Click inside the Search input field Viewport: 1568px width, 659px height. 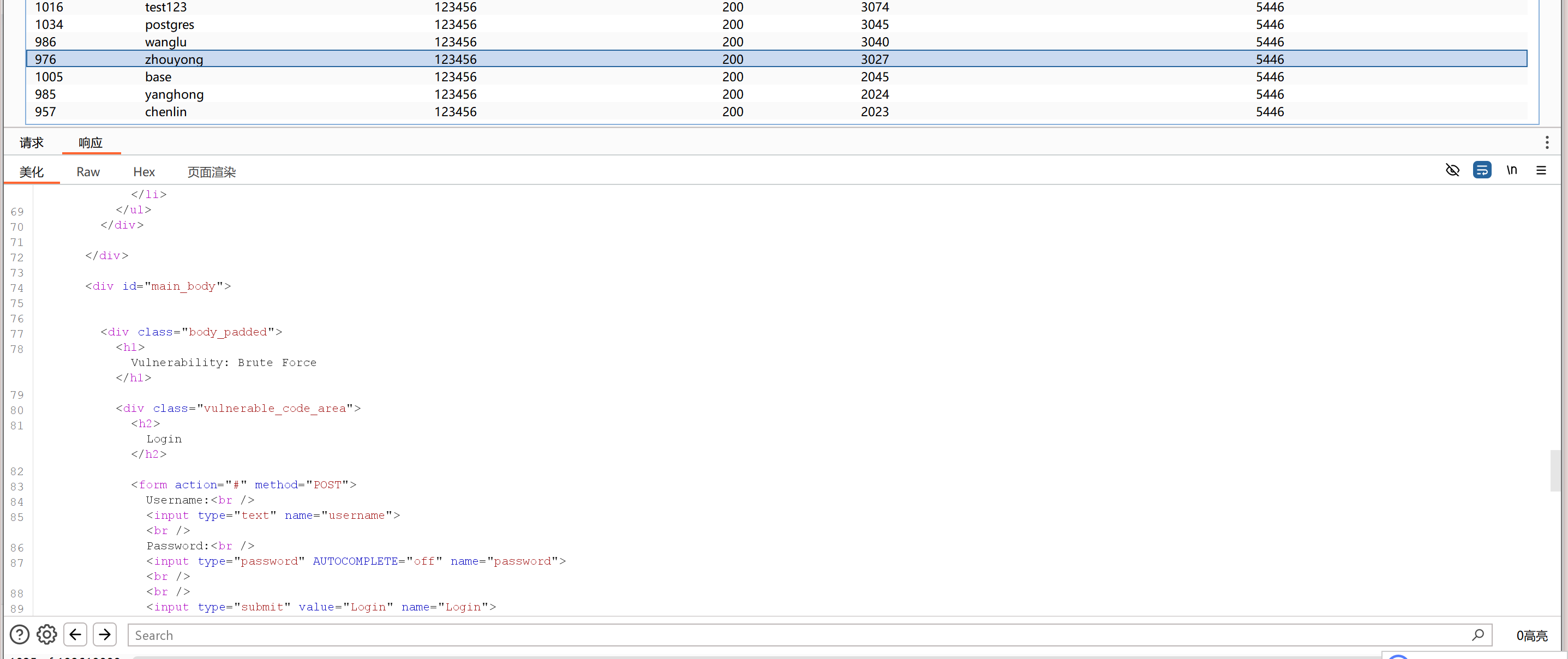[791, 634]
